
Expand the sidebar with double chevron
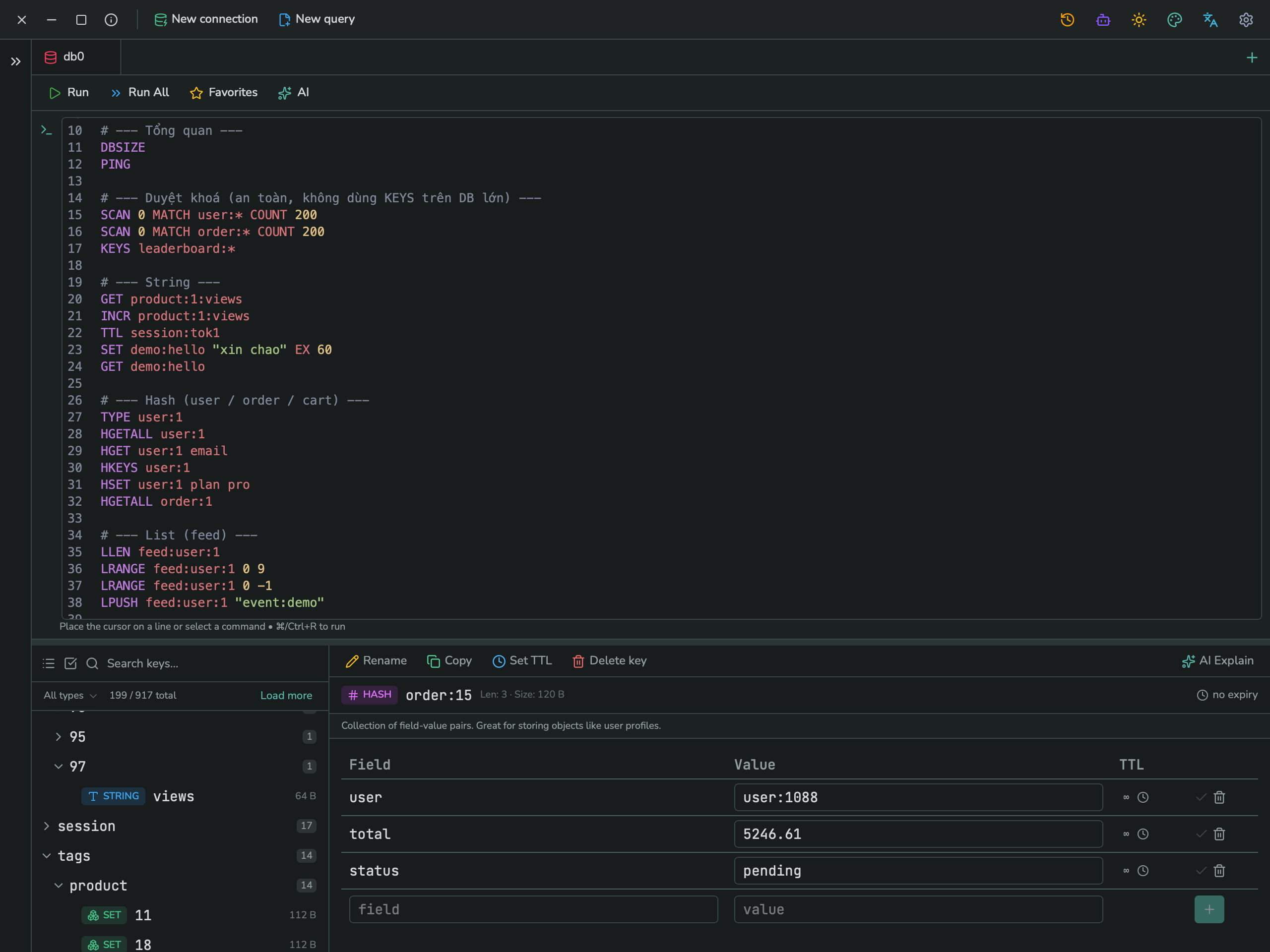15,61
